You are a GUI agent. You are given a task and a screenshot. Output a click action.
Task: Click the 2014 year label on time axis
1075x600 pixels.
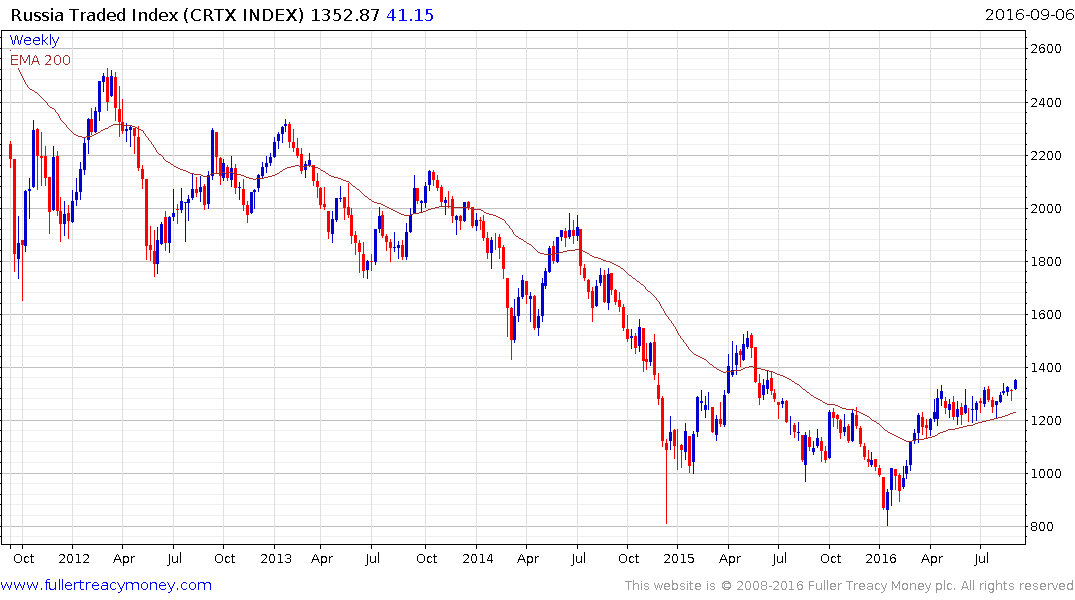tap(478, 558)
